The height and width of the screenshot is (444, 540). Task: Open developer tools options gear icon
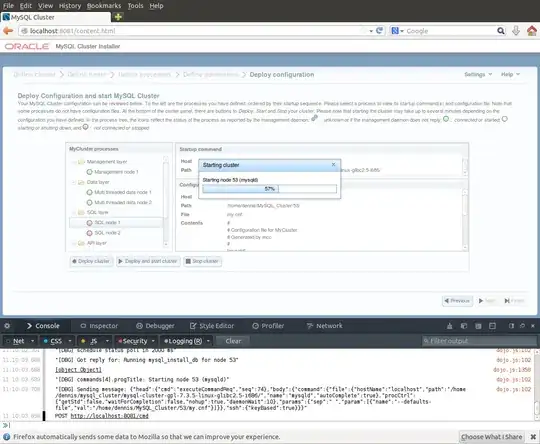[7, 326]
